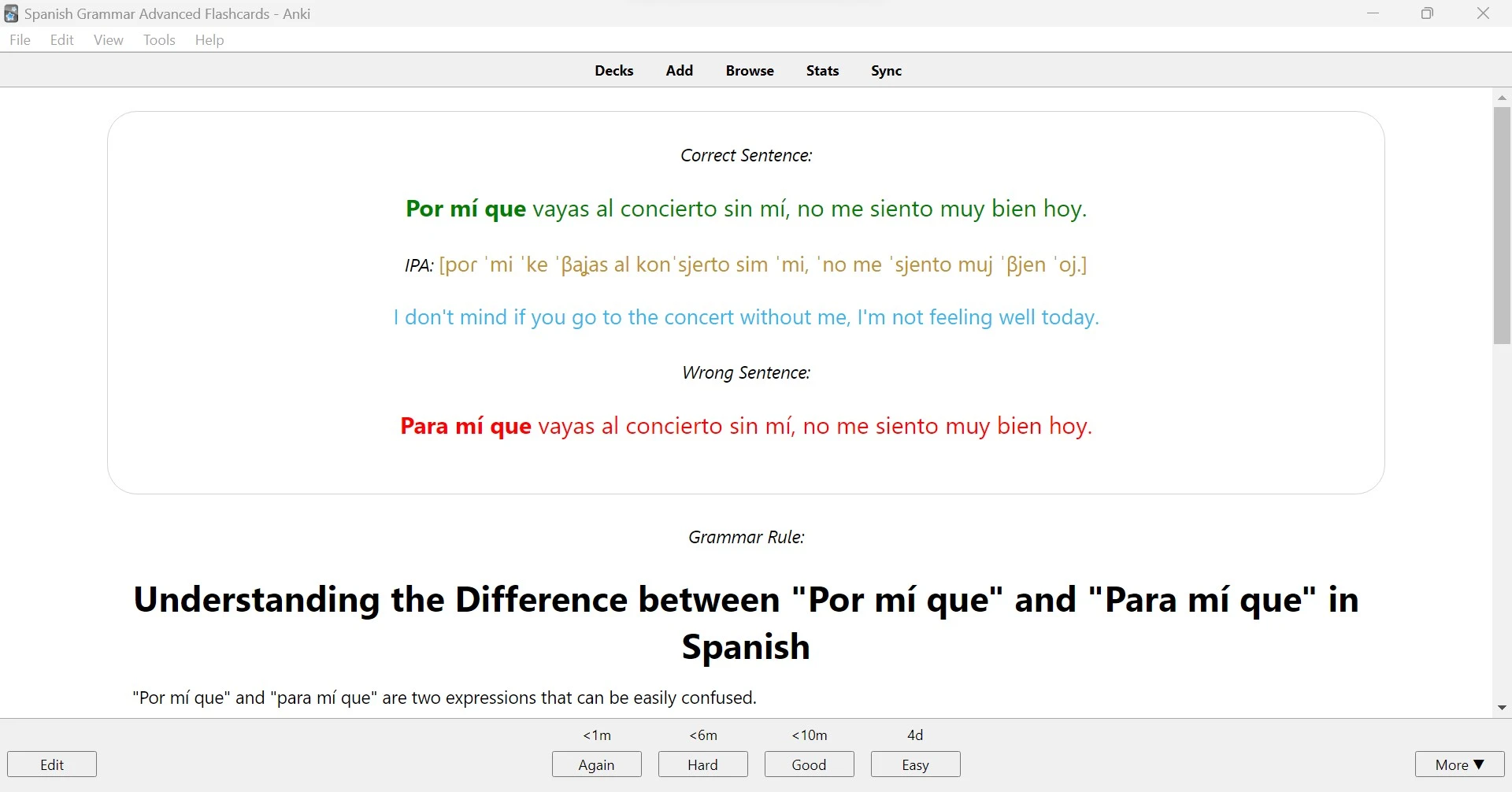Start a Sync with AnkiWeb

[x=885, y=70]
